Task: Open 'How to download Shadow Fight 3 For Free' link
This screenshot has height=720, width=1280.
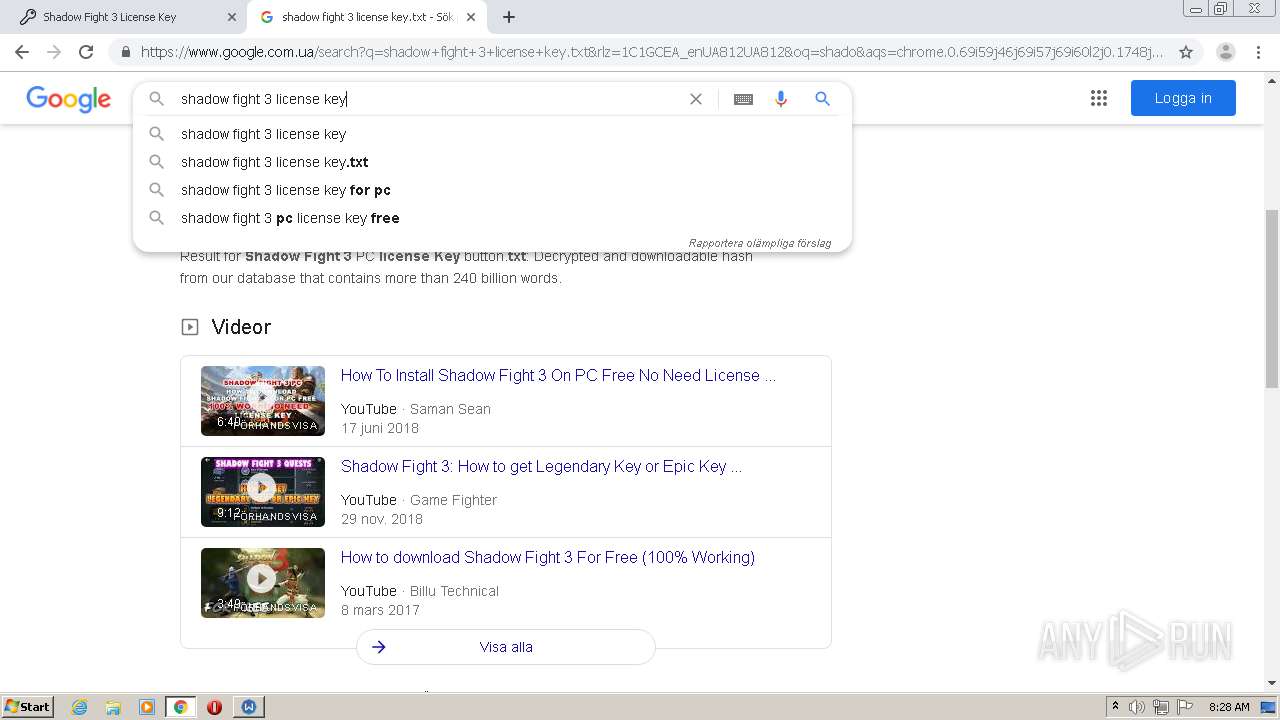Action: click(548, 557)
